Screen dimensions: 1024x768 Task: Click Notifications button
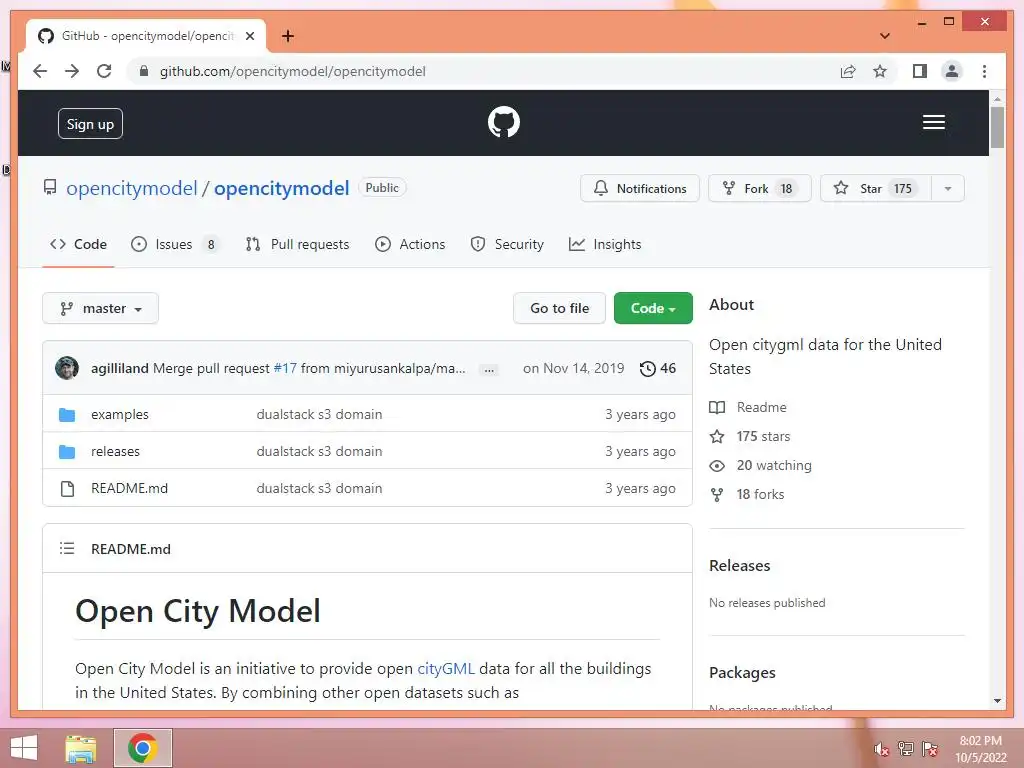pos(640,189)
